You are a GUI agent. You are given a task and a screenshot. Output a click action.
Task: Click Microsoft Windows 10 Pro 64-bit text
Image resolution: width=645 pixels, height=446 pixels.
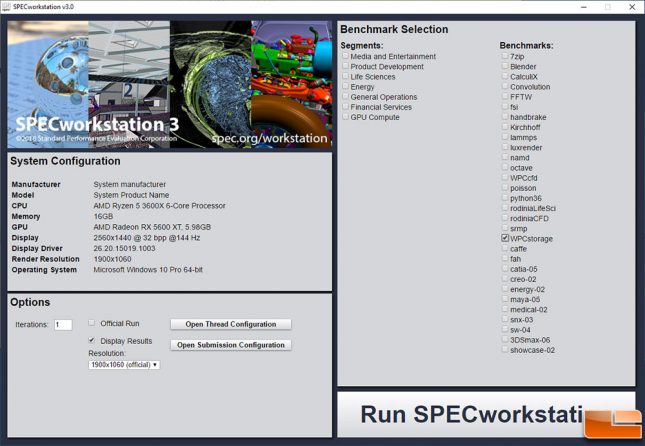(148, 269)
